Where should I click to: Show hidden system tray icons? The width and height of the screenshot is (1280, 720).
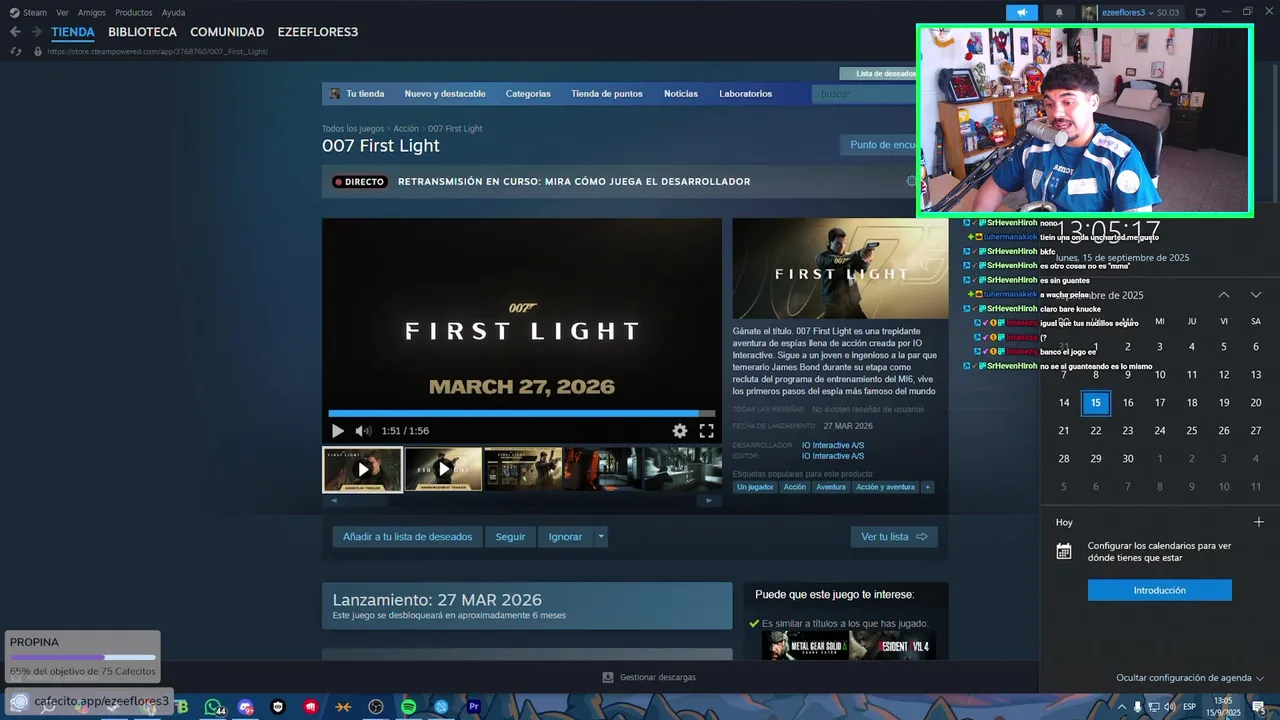[x=1122, y=707]
